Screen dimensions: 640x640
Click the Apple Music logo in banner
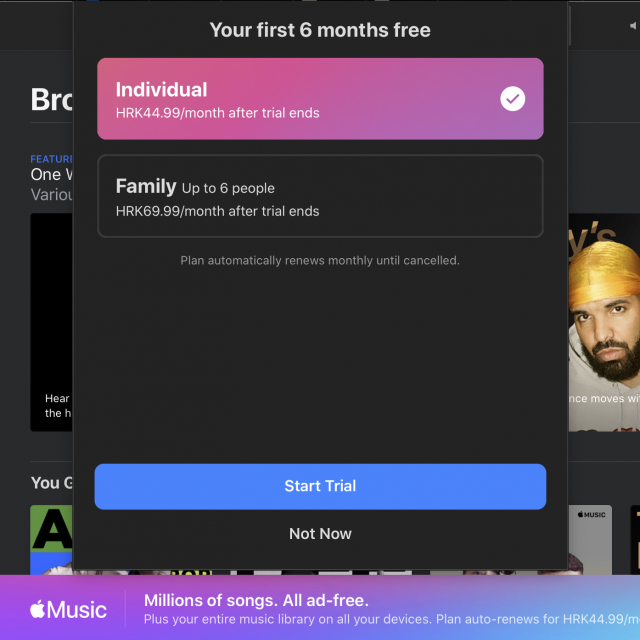pos(68,609)
